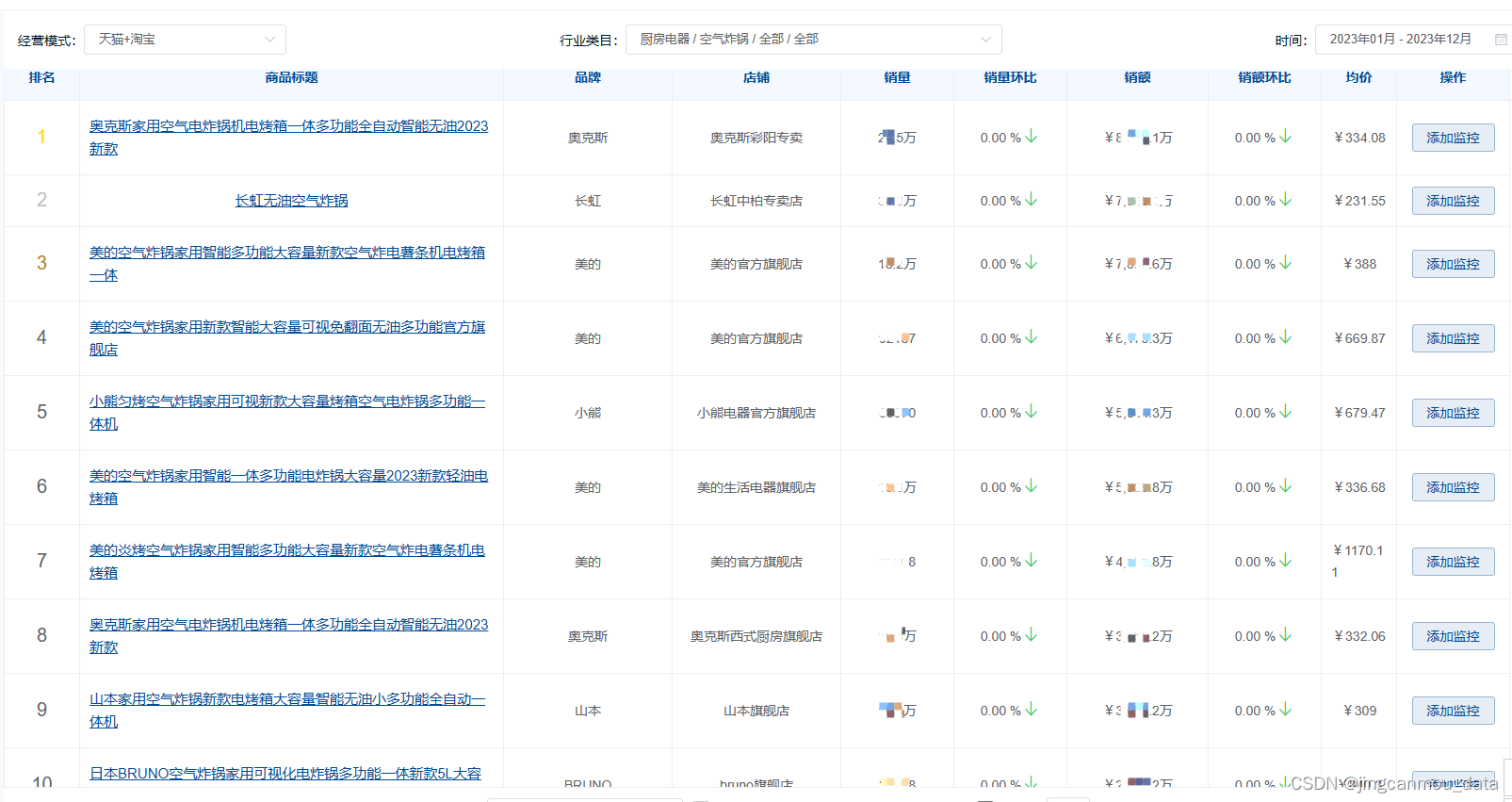Open rank 6 美的智能一体 product link
Viewport: 1512px width, 802px height.
289,487
